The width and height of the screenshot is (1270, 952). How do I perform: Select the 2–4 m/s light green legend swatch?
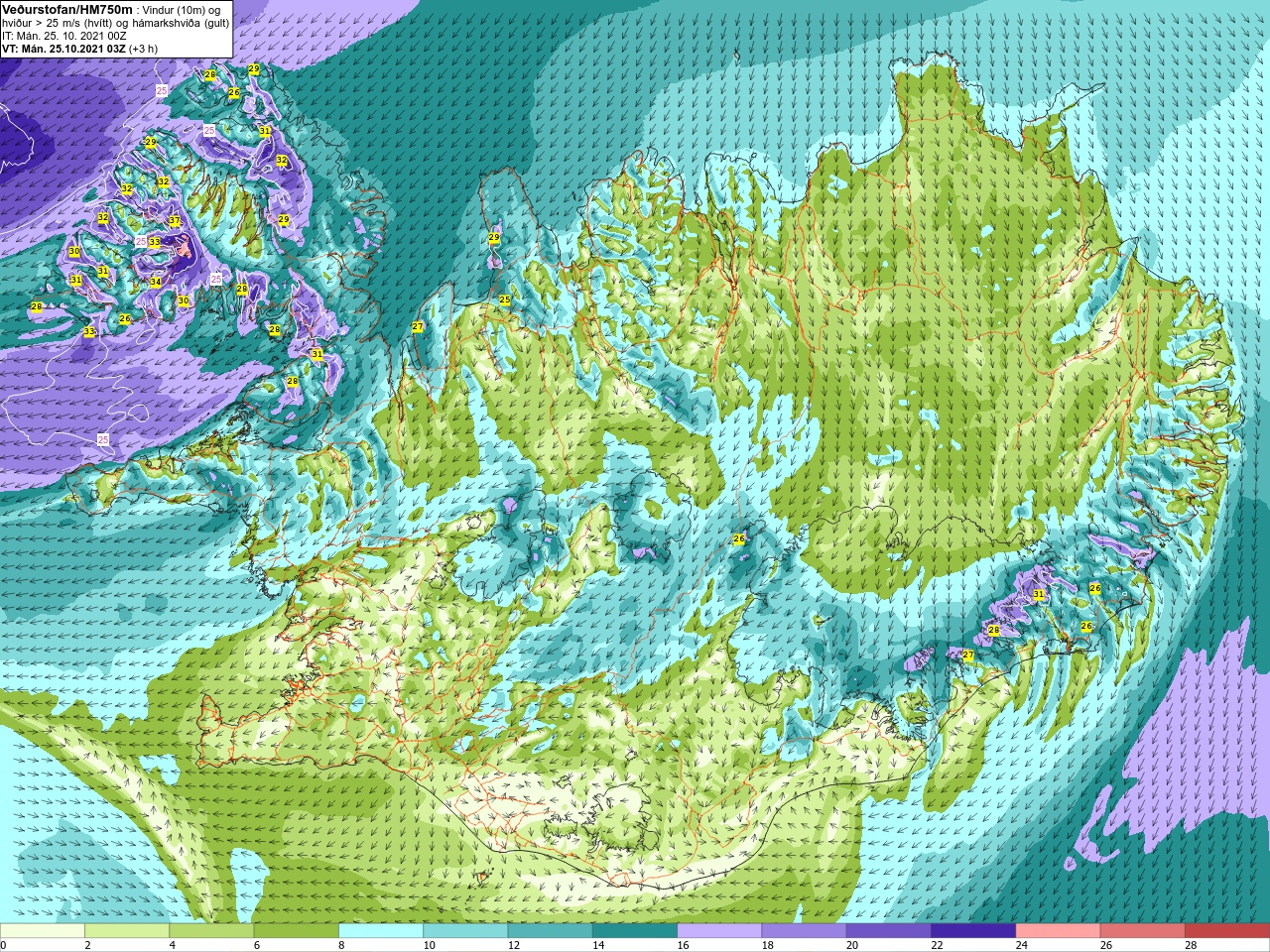point(127,931)
